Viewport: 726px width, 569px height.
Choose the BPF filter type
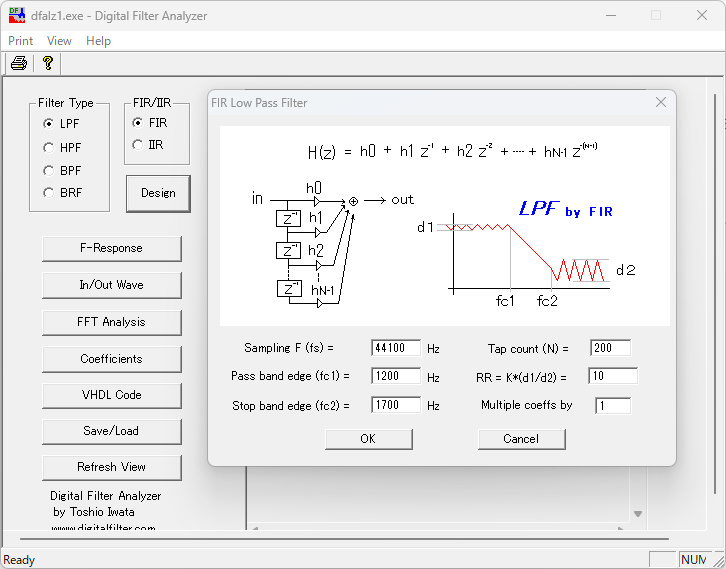click(x=49, y=170)
